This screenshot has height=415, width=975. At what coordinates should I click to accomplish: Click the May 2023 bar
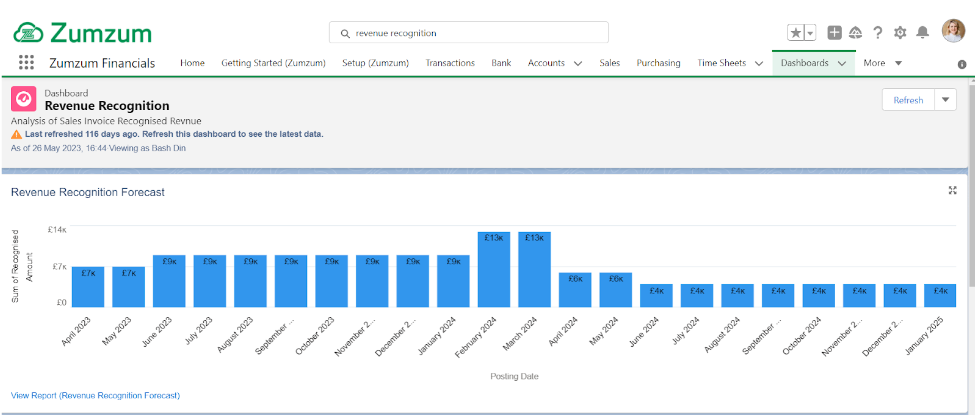(129, 287)
